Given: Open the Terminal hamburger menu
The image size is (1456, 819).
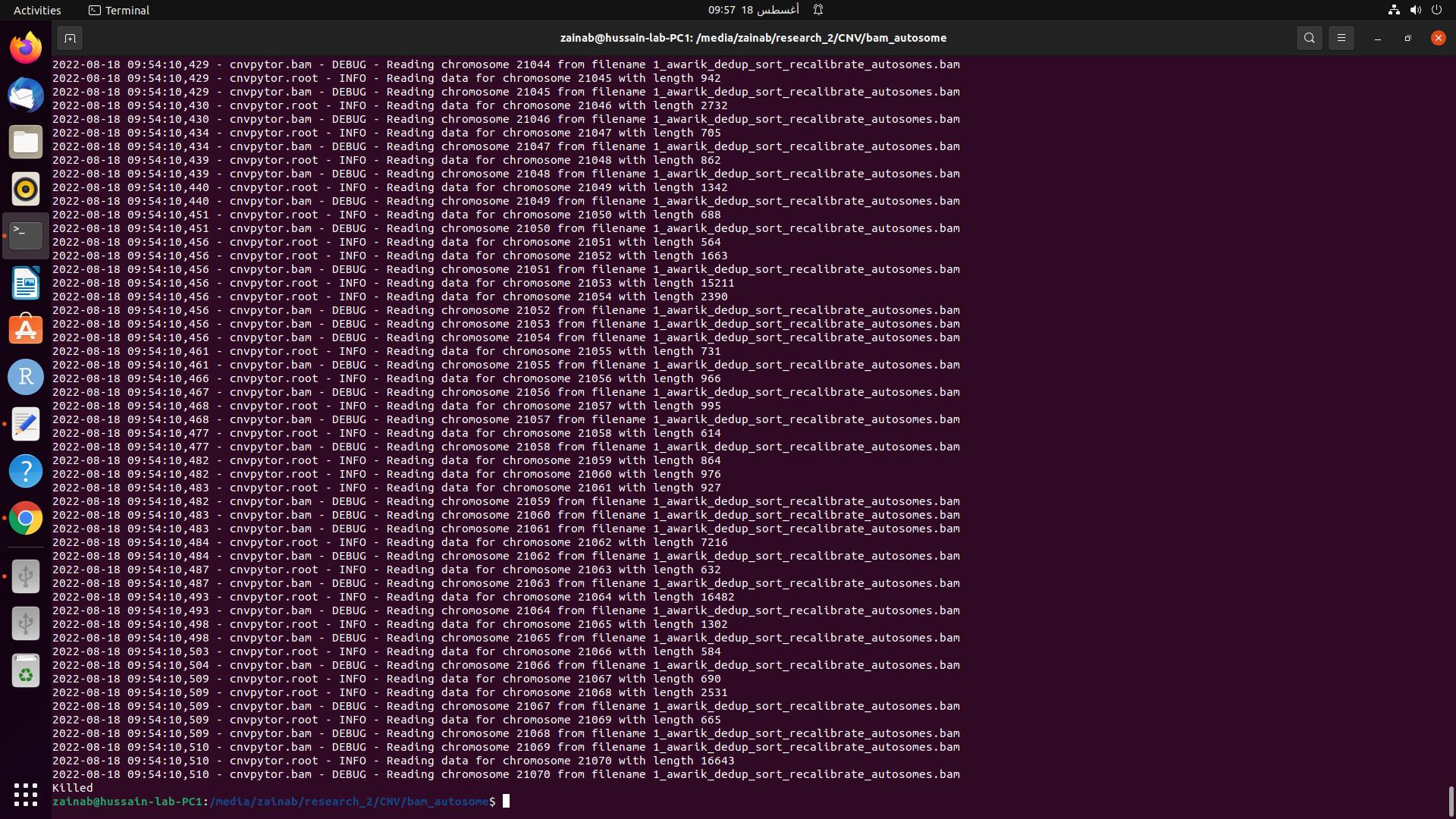Looking at the screenshot, I should coord(1341,37).
